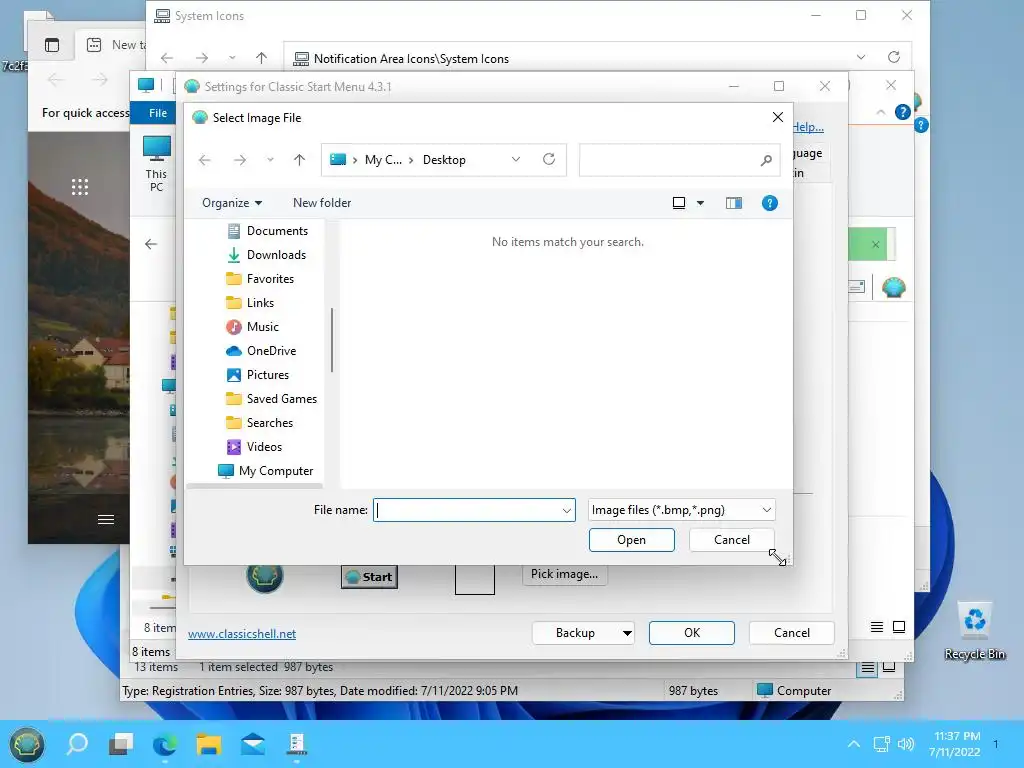Open the Organize menu
1024x768 pixels.
(232, 203)
